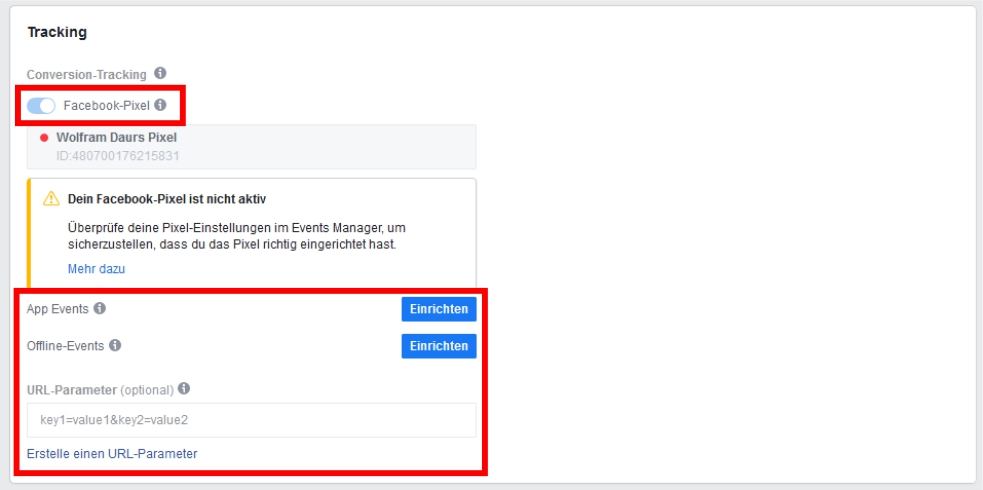Click the yellow warning triangle icon

tap(51, 199)
